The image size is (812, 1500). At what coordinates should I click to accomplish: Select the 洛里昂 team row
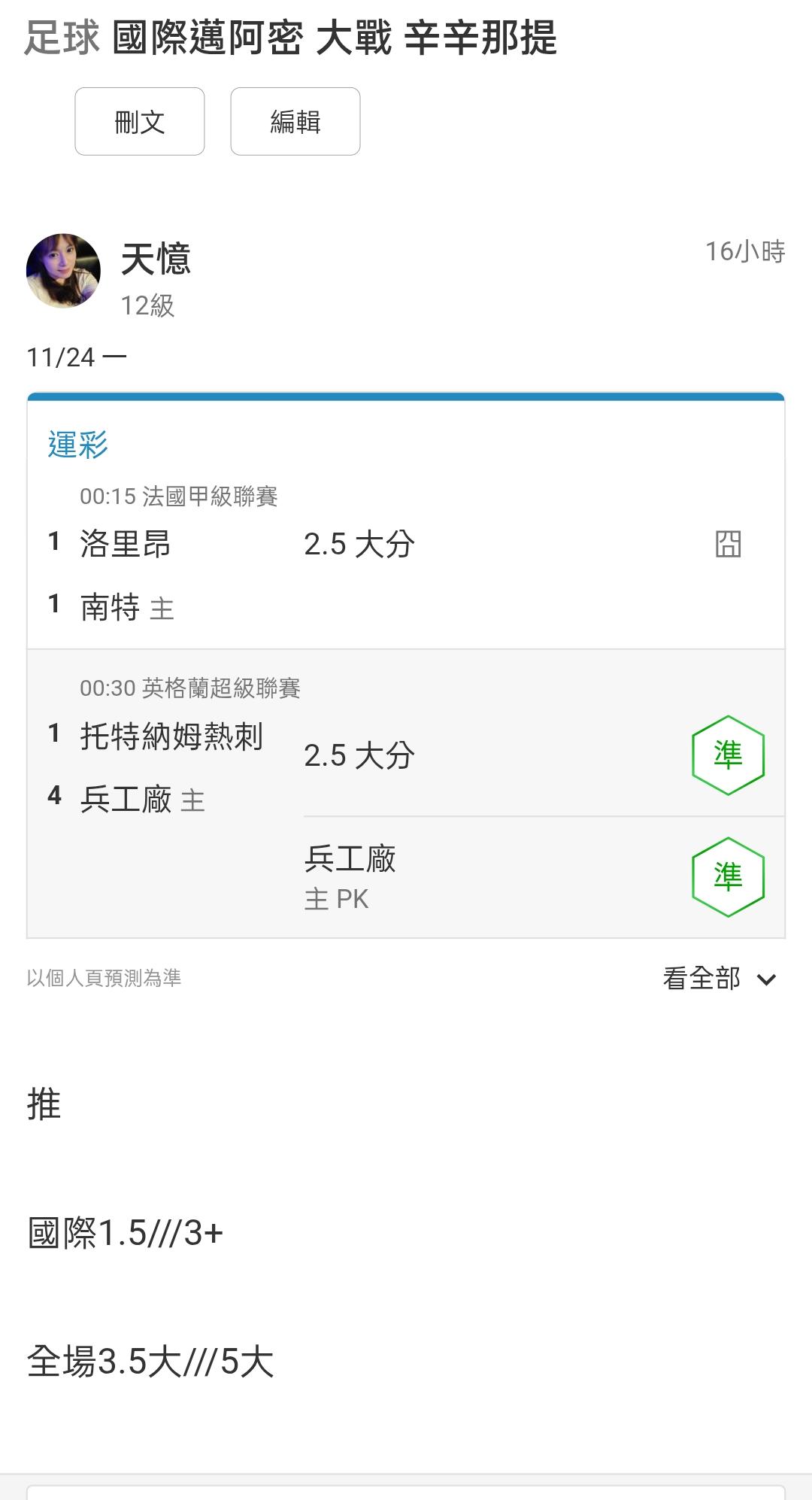[126, 544]
